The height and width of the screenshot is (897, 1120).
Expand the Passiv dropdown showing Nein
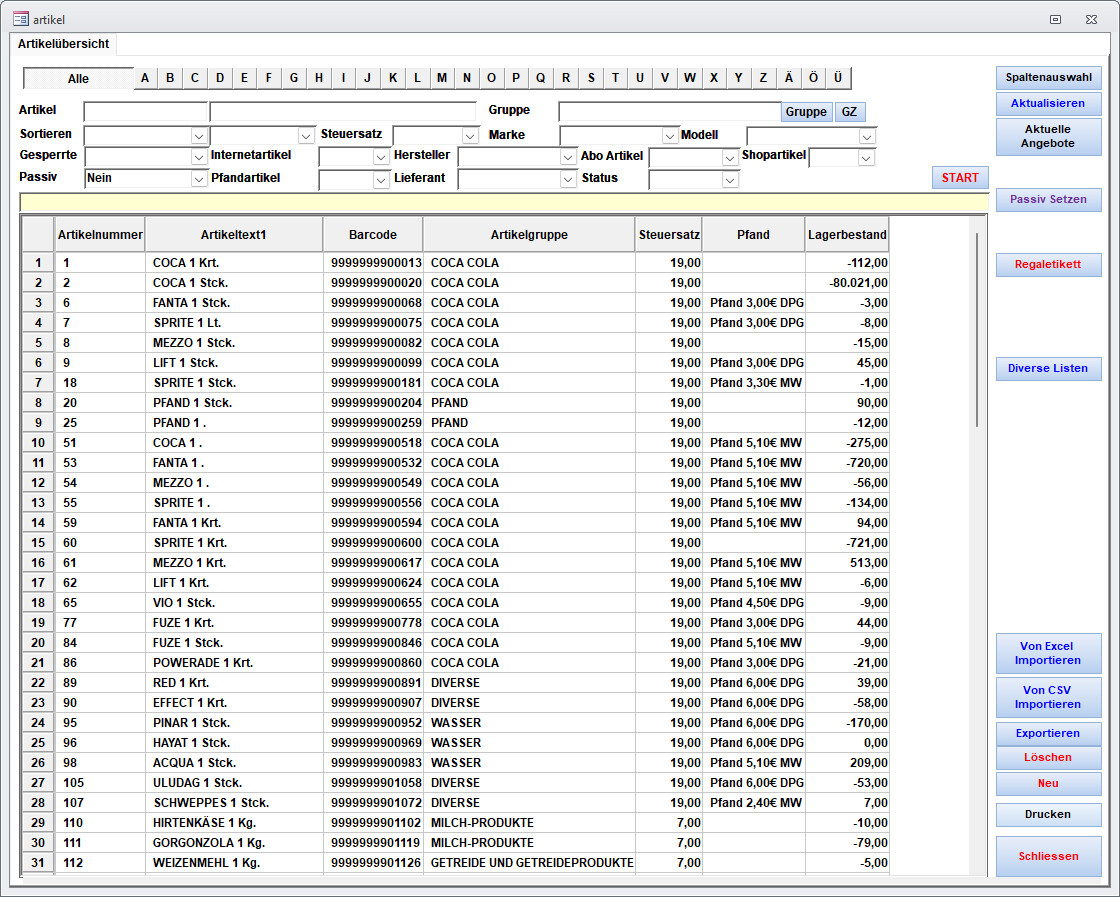(x=198, y=179)
